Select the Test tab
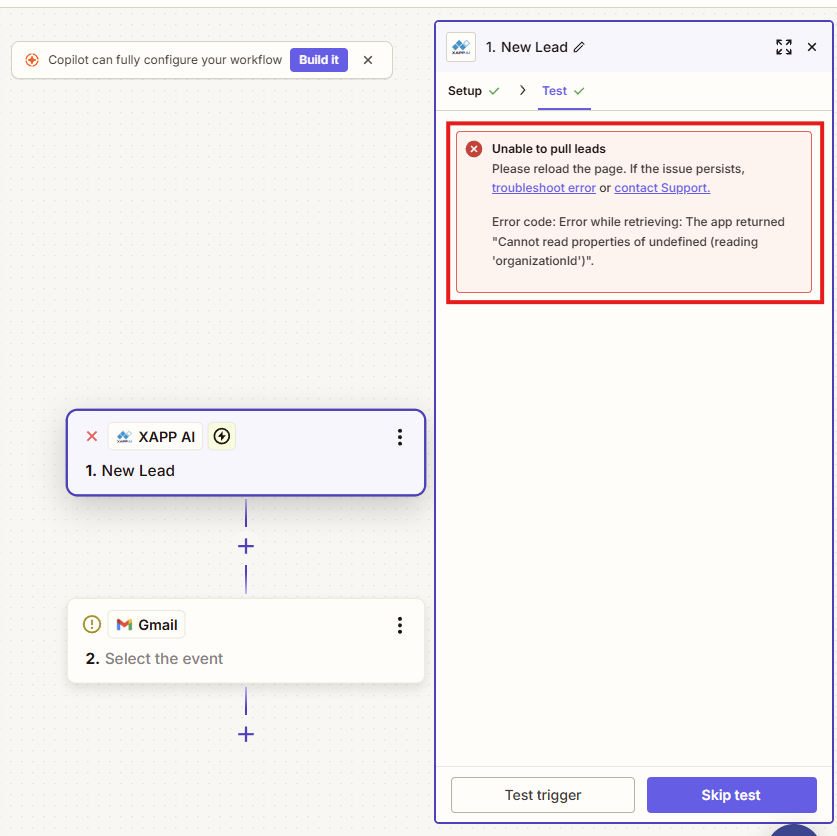Image resolution: width=837 pixels, height=836 pixels. tap(555, 91)
